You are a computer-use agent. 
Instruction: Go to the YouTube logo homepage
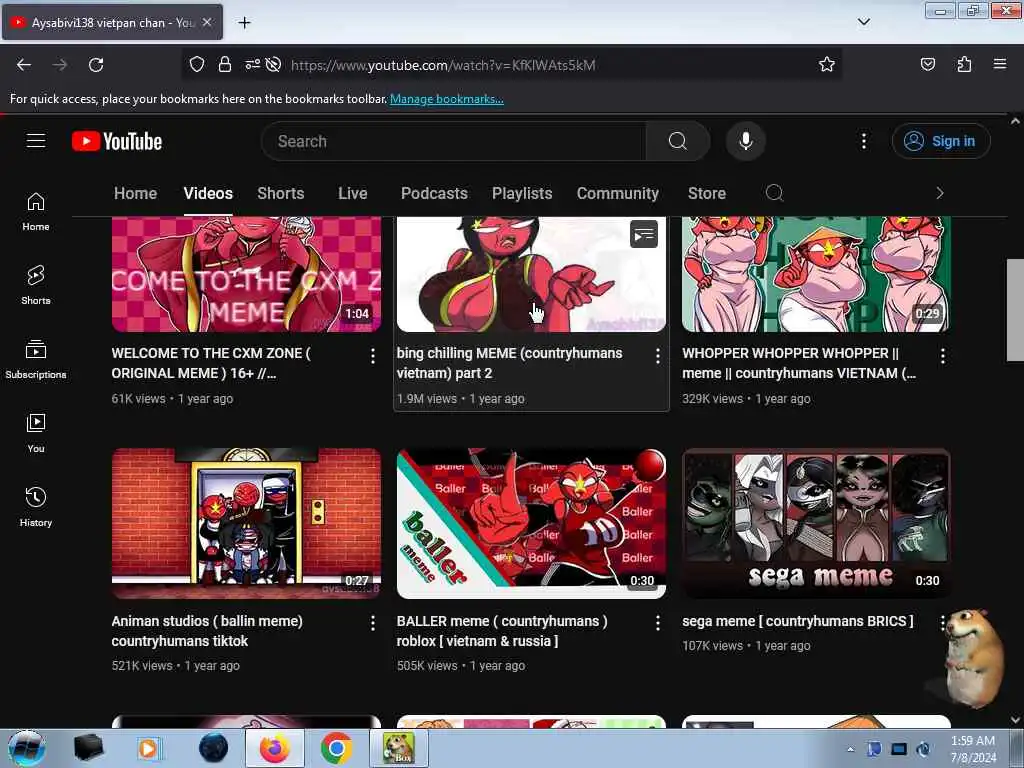tap(117, 141)
